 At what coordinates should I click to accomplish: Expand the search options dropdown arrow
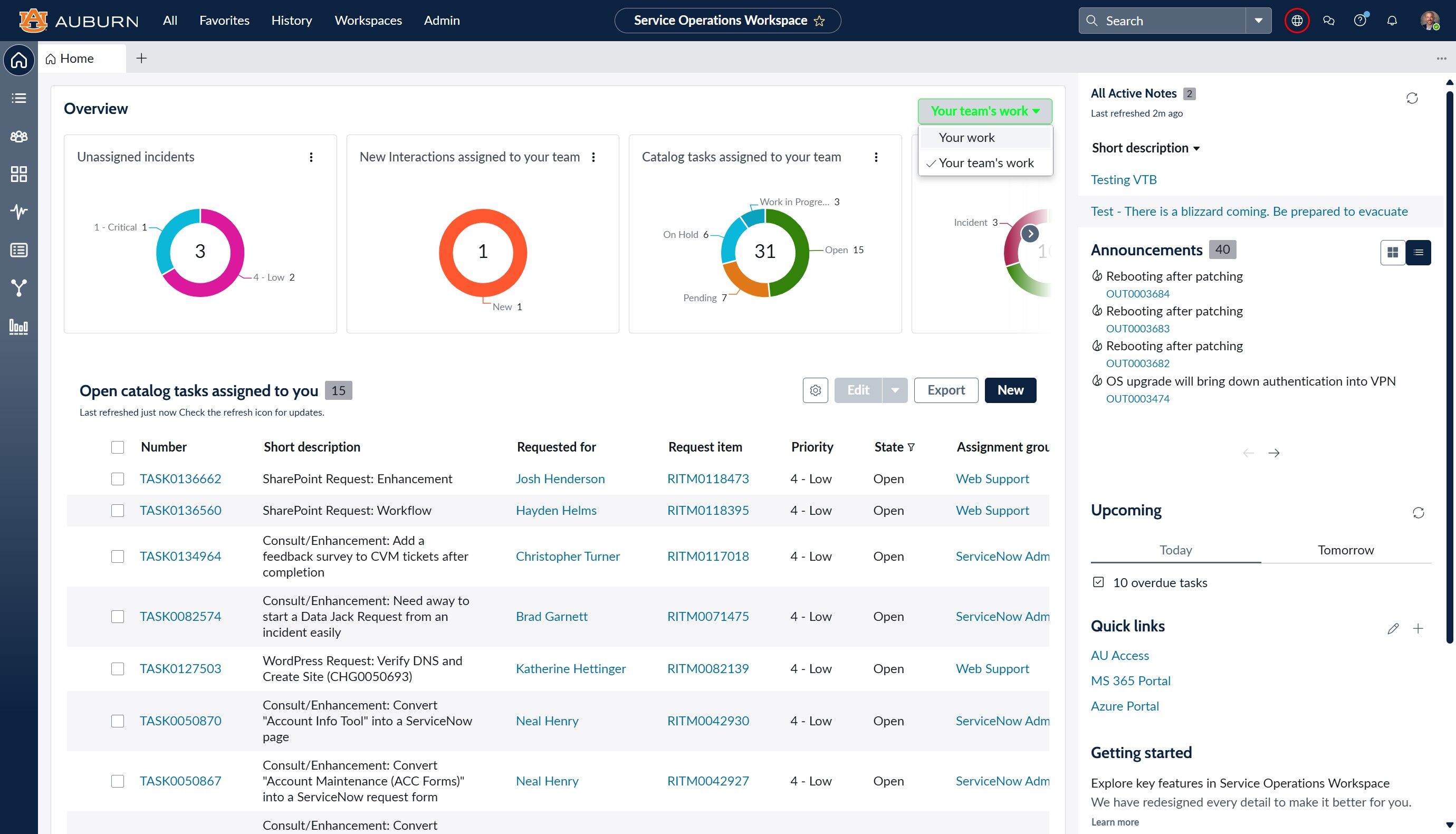click(1258, 21)
